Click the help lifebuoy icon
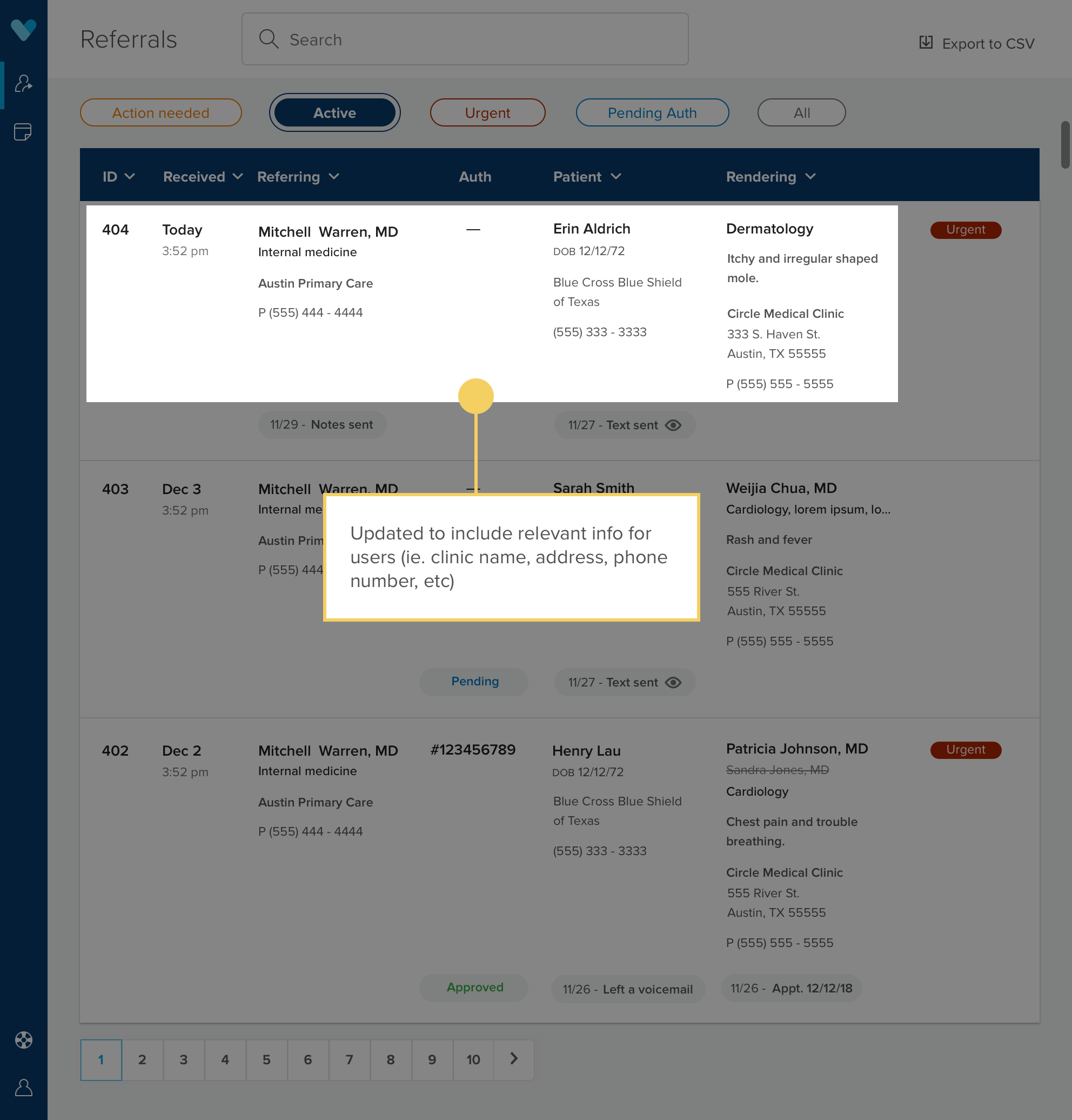The image size is (1072, 1120). click(23, 1039)
